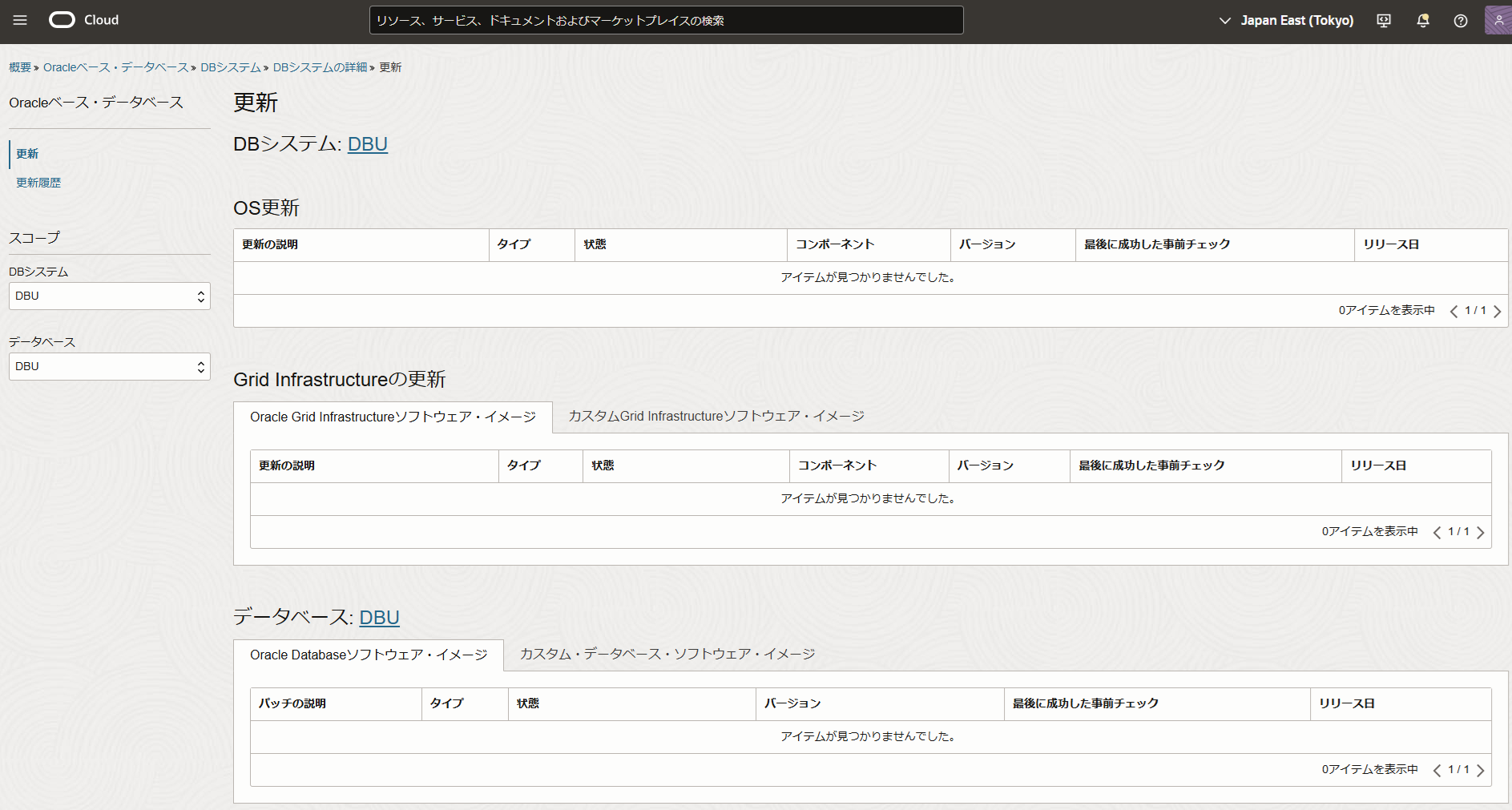This screenshot has width=1512, height=810.
Task: Click the empty-items message in OS更新 table
Action: pyautogui.click(x=869, y=277)
